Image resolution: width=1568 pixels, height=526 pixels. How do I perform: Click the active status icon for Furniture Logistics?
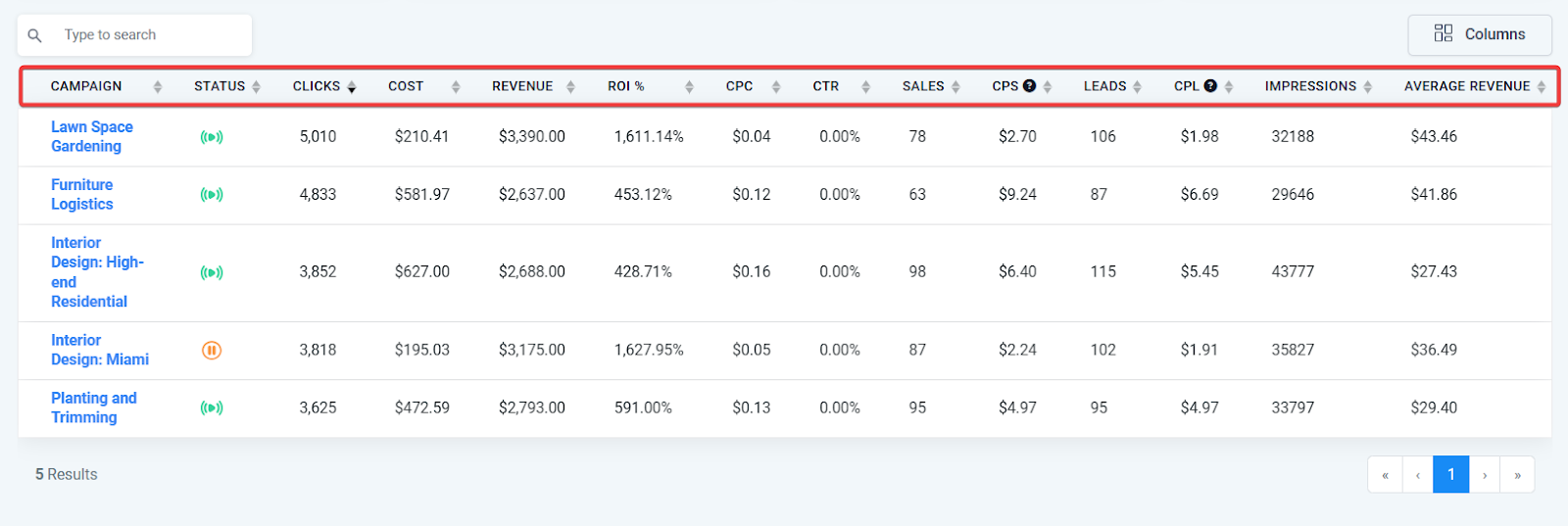(x=212, y=195)
